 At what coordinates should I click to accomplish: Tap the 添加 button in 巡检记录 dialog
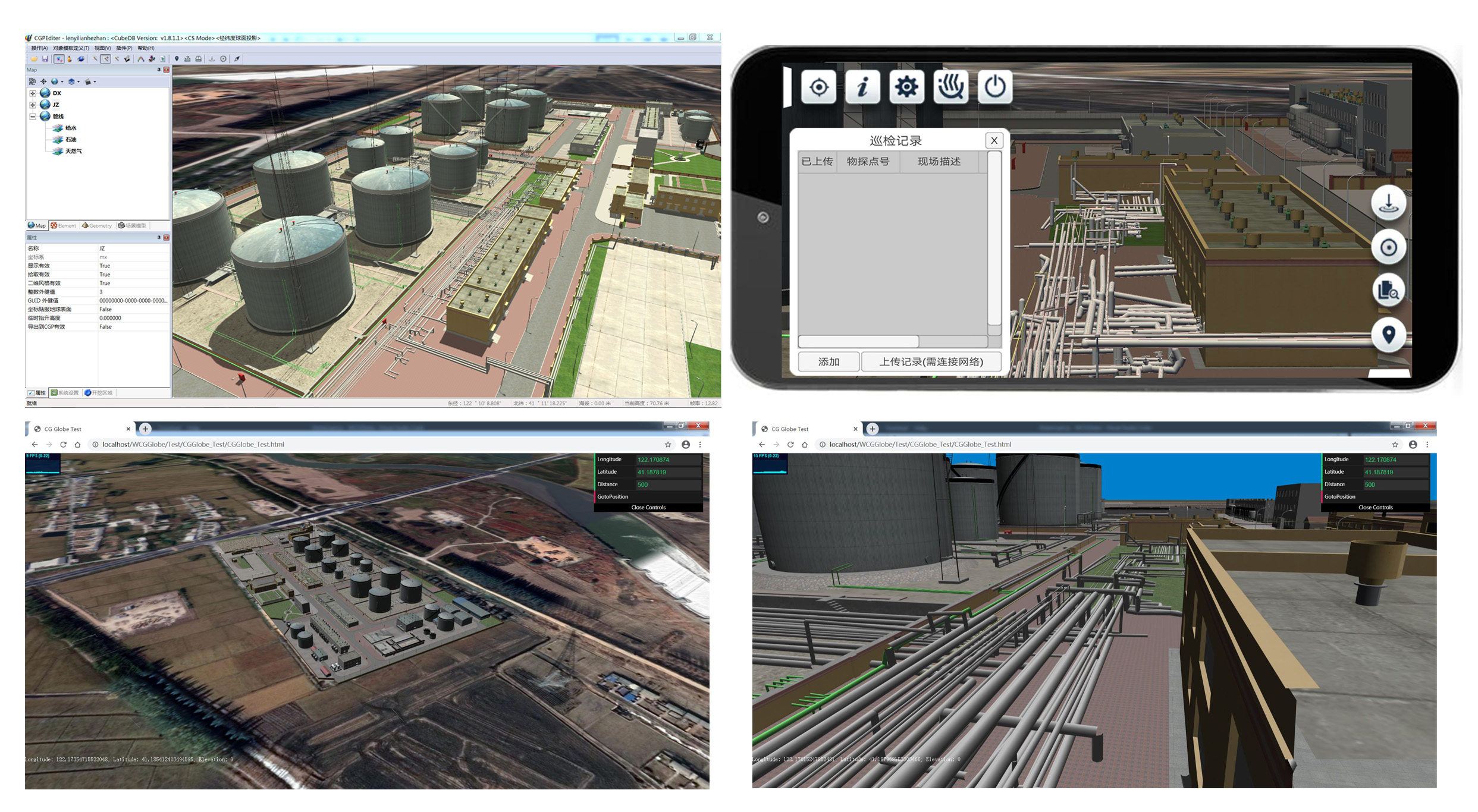click(829, 361)
